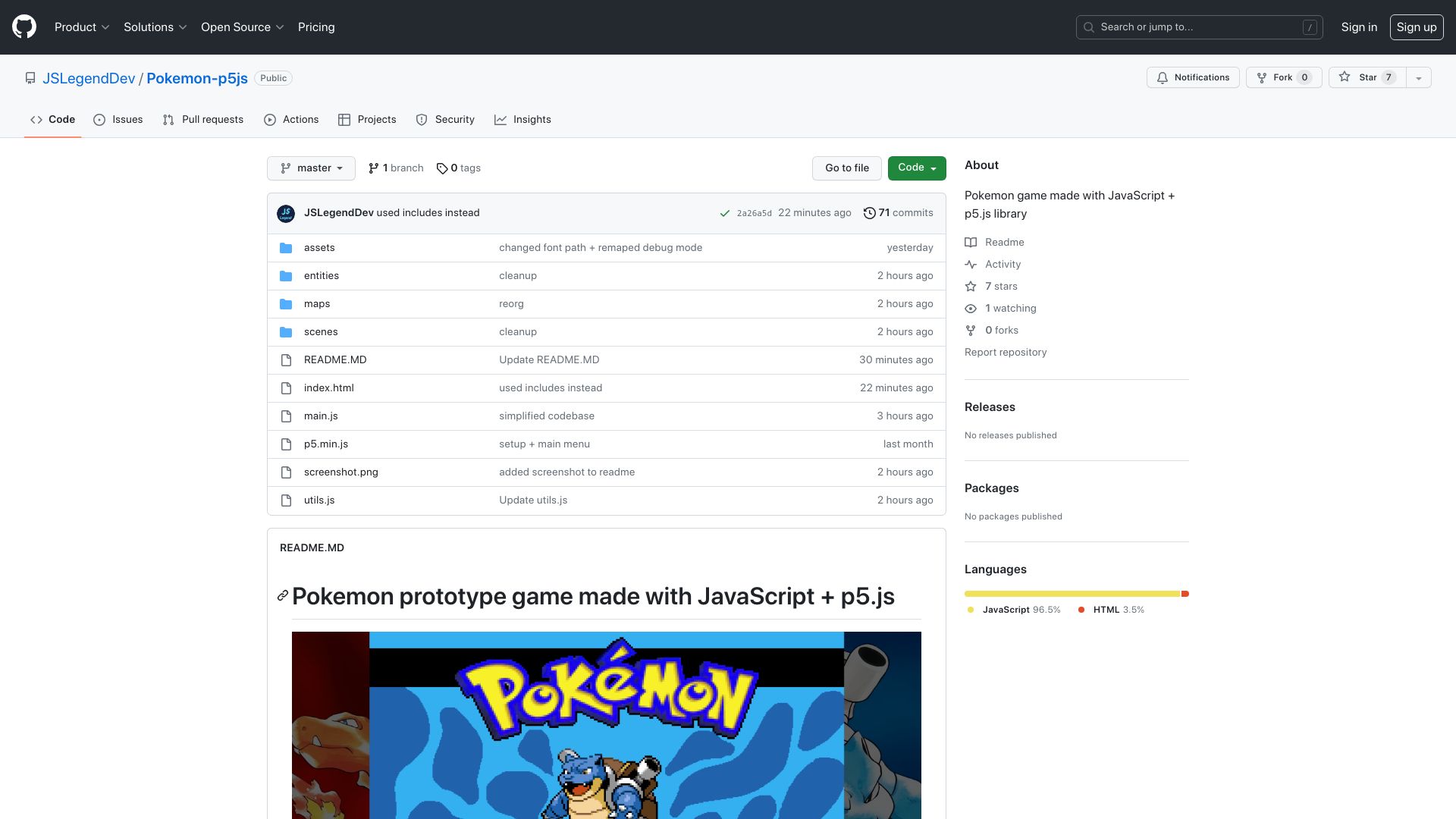The image size is (1456, 819).
Task: Click the screenshot.png file icon
Action: (x=286, y=472)
